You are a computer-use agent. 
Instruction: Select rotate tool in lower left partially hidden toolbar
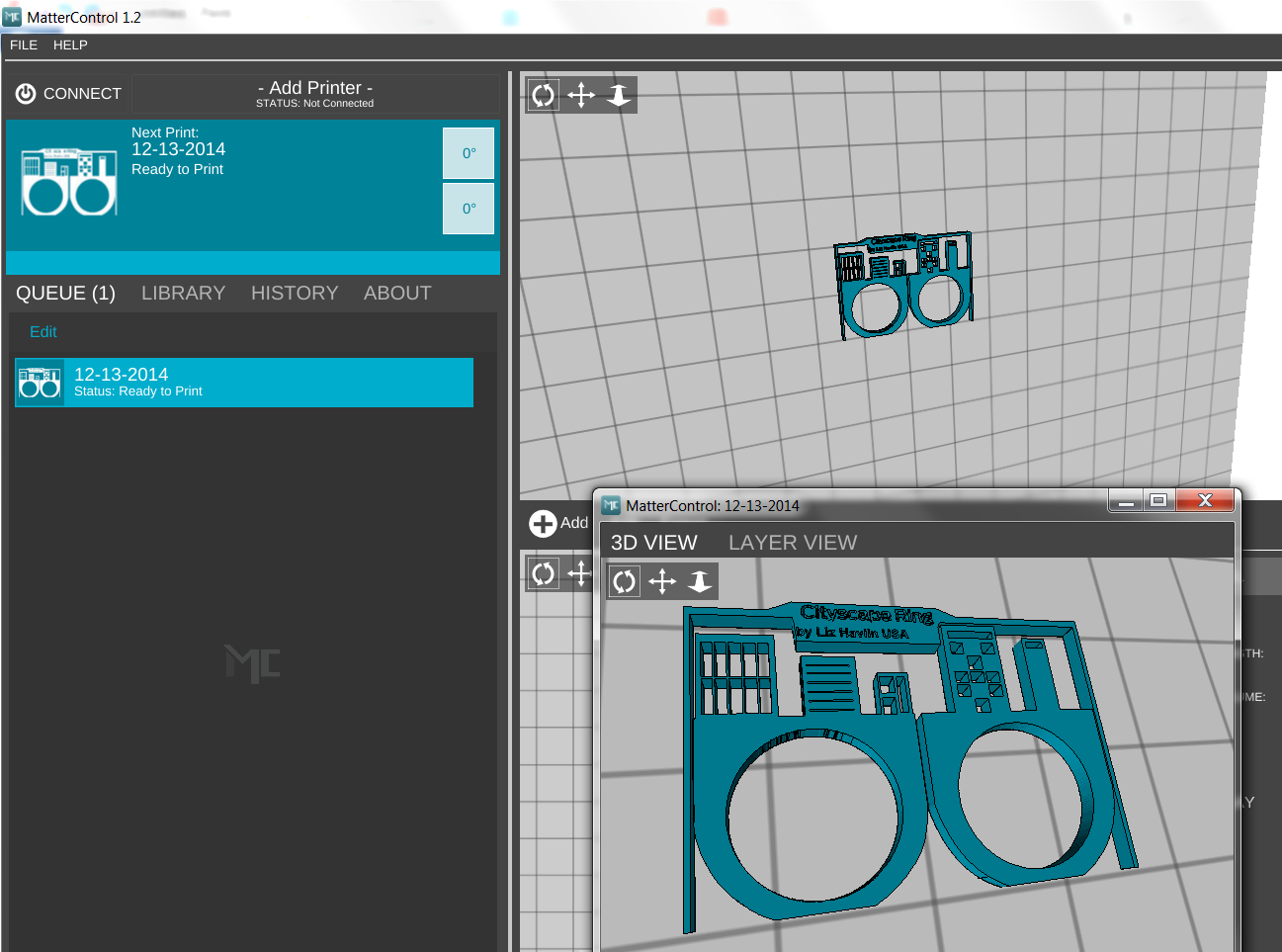[544, 573]
